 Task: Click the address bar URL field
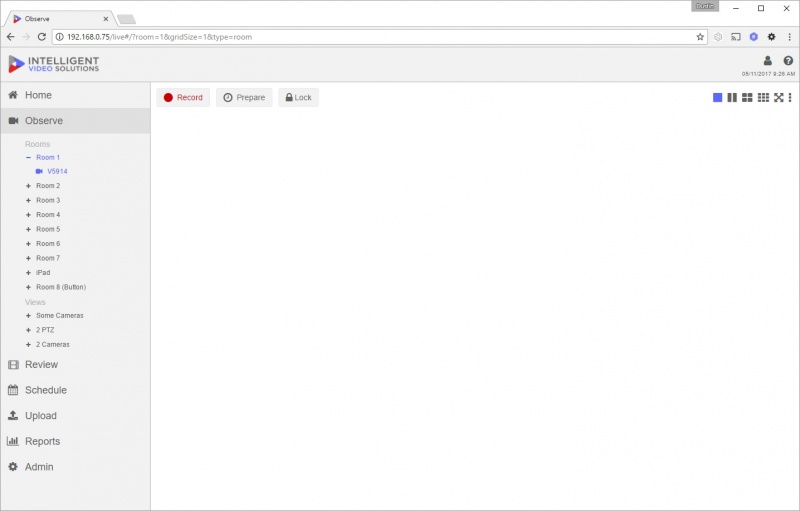coord(379,37)
